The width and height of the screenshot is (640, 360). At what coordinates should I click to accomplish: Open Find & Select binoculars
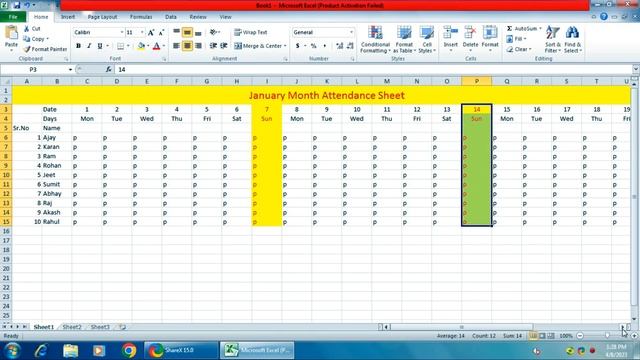(x=572, y=39)
